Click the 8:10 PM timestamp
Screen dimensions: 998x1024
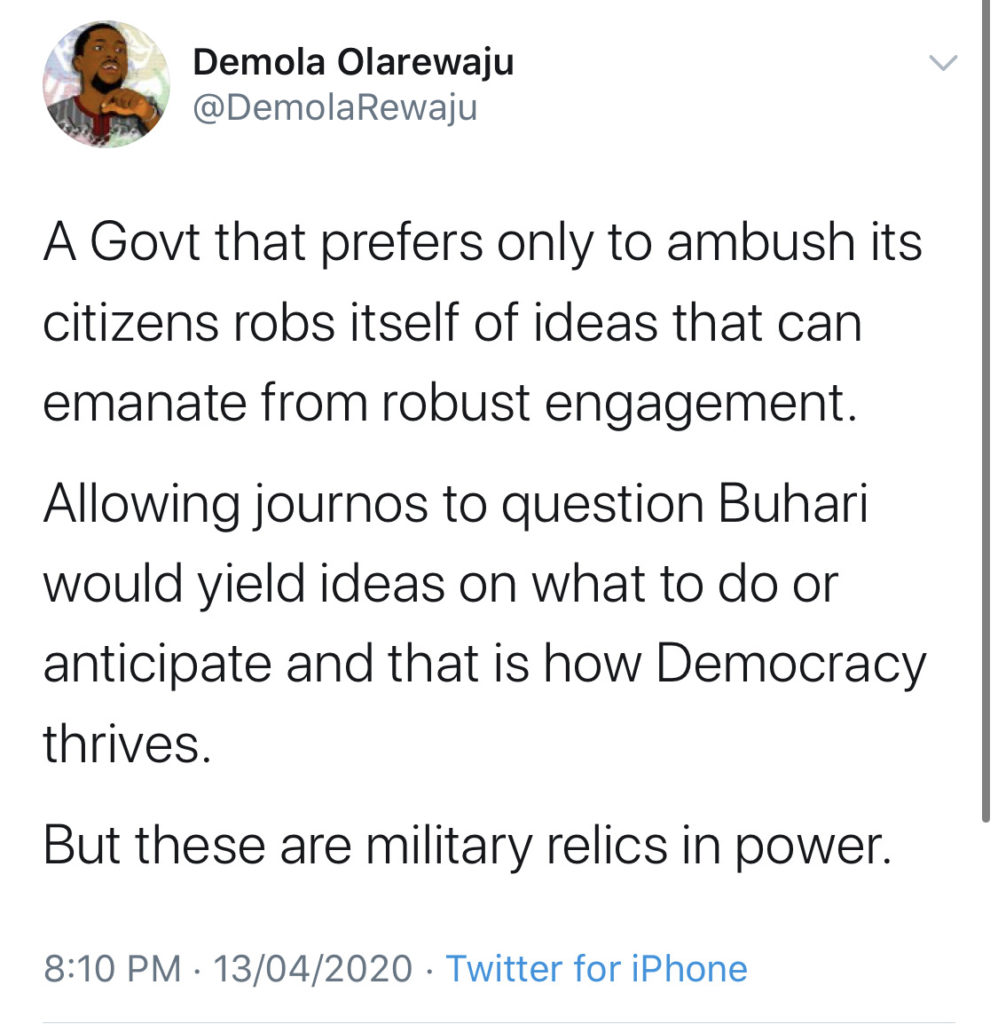tap(112, 968)
